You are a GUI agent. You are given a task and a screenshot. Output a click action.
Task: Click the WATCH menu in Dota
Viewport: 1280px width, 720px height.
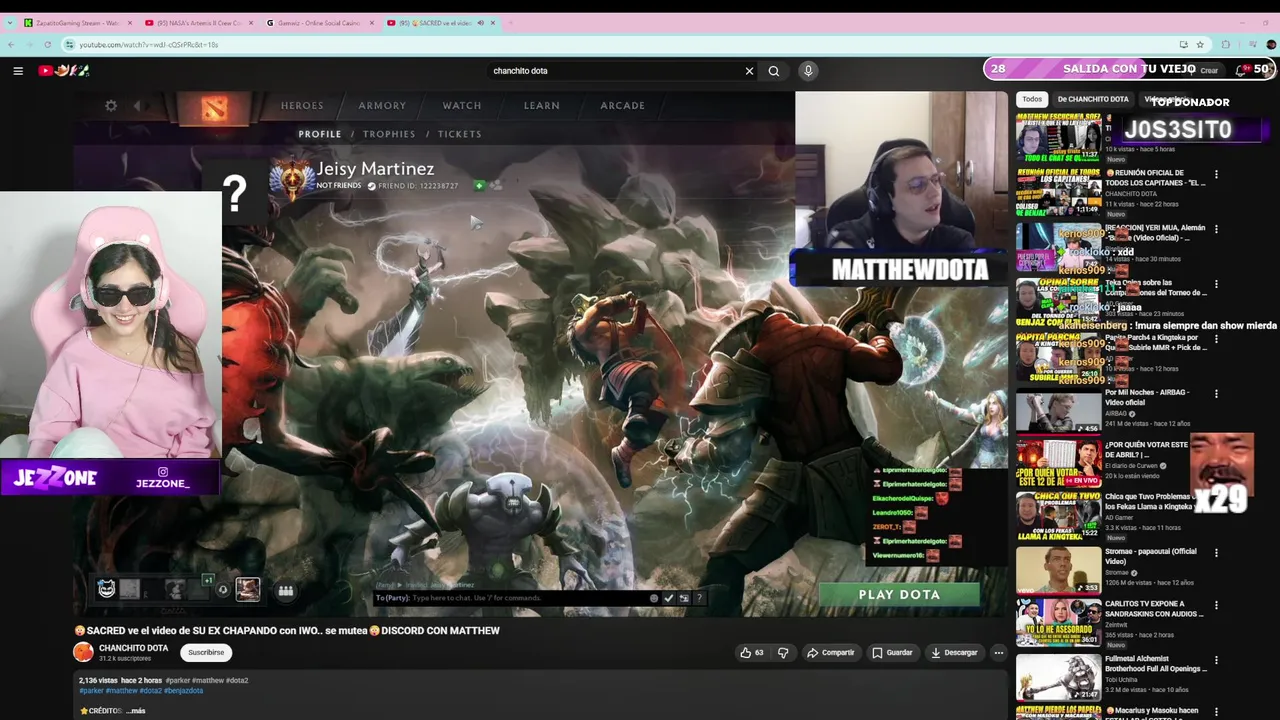tap(462, 105)
